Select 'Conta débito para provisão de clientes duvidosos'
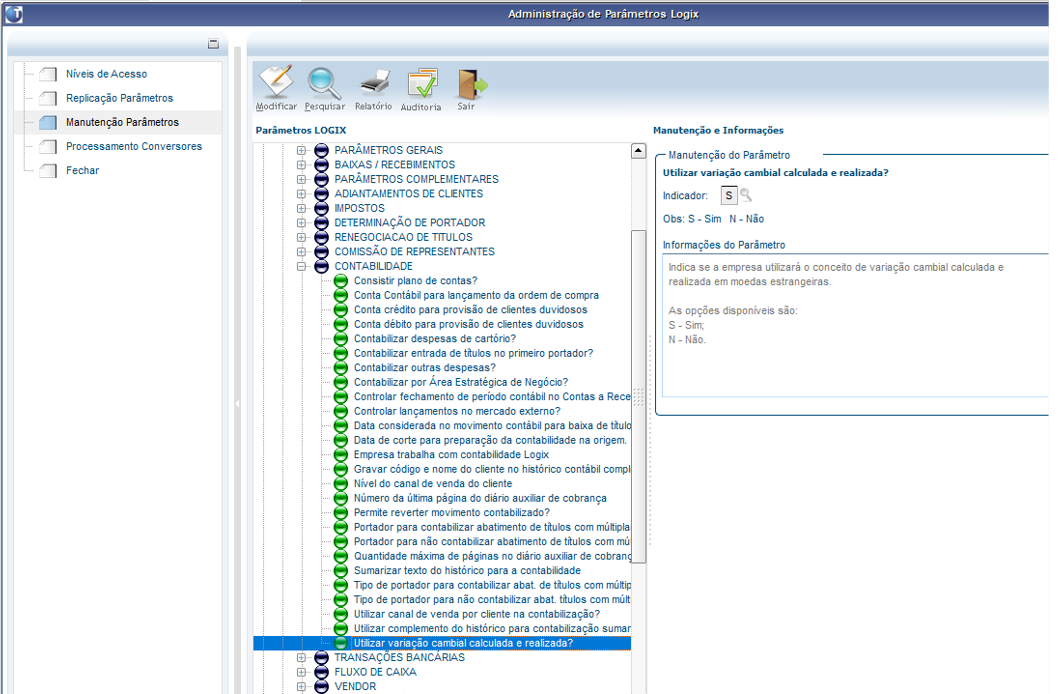The width and height of the screenshot is (1060, 694). 468,324
